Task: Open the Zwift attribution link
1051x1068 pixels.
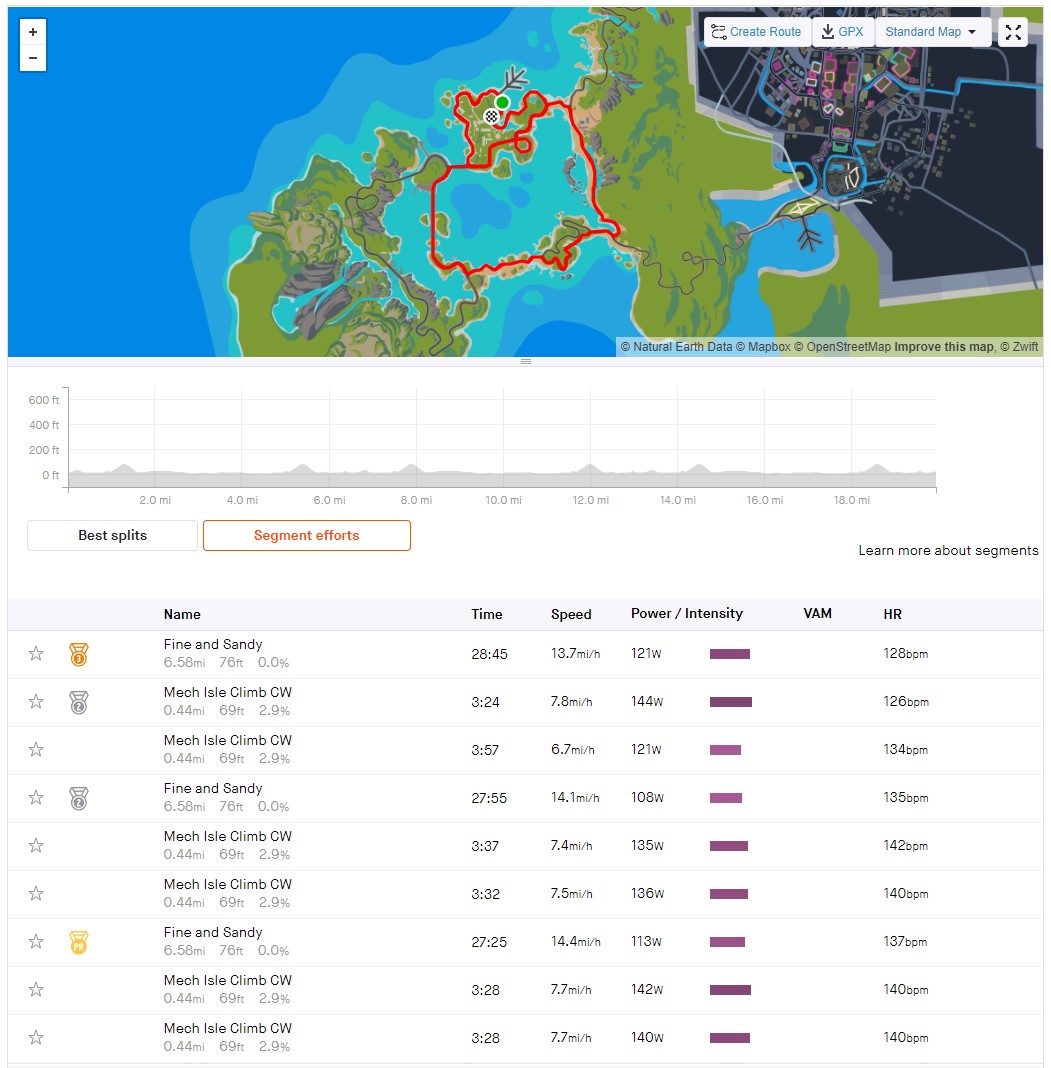Action: click(1020, 347)
